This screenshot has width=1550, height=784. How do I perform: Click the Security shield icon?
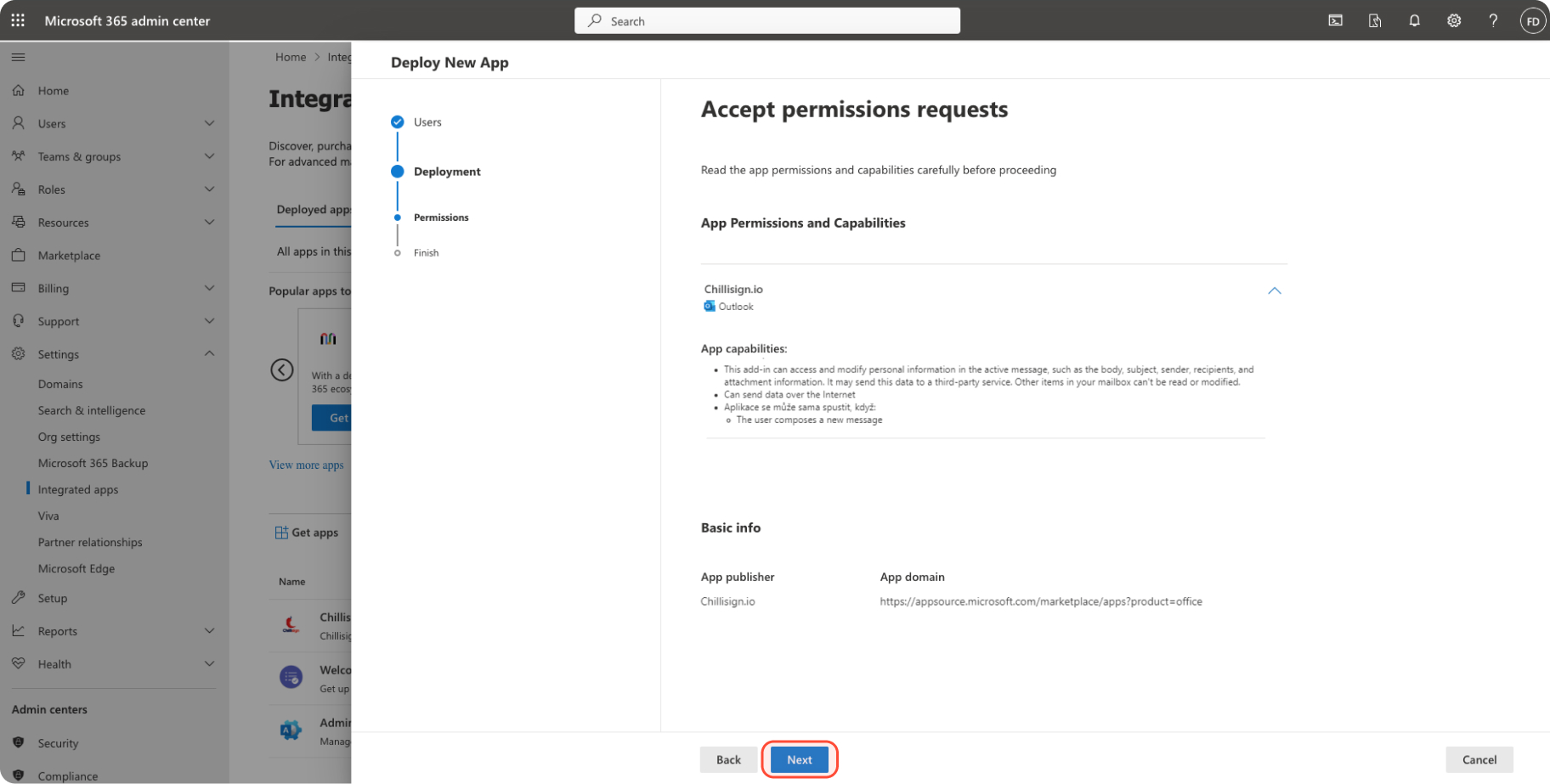click(18, 742)
